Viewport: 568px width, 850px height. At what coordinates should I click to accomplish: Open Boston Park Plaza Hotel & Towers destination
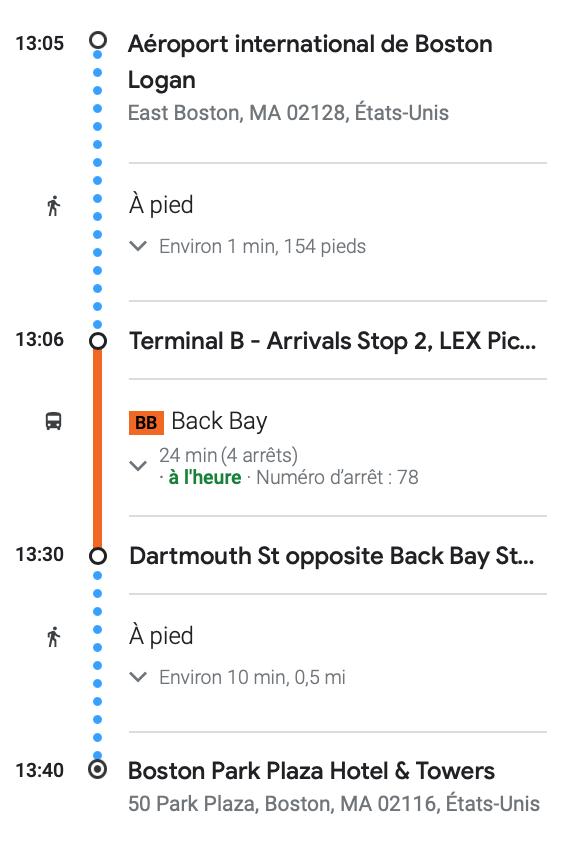(311, 770)
